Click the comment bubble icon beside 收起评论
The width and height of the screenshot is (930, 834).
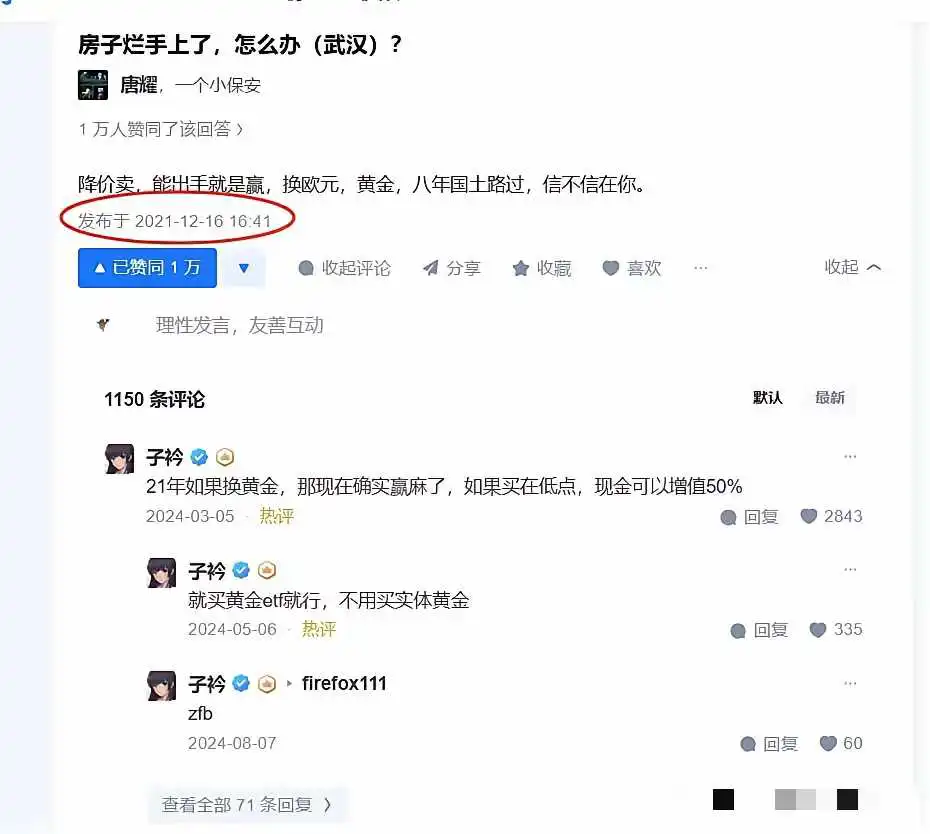pos(306,268)
